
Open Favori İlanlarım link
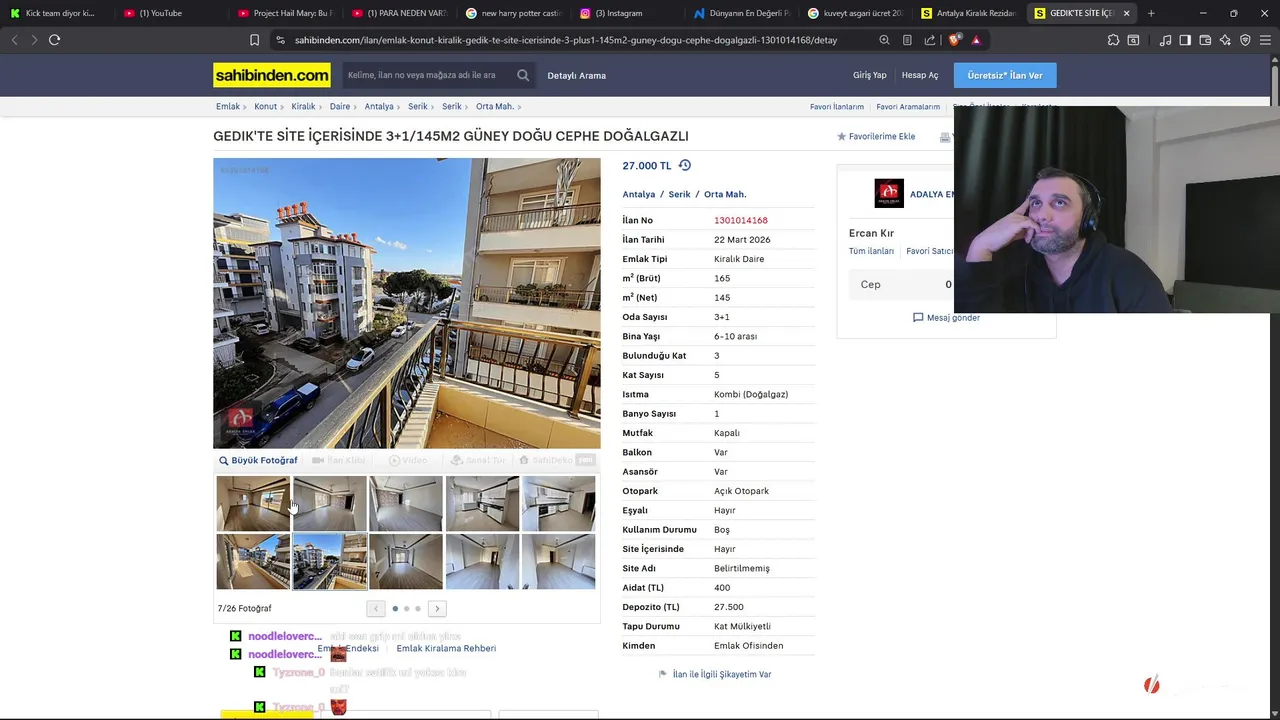(837, 107)
